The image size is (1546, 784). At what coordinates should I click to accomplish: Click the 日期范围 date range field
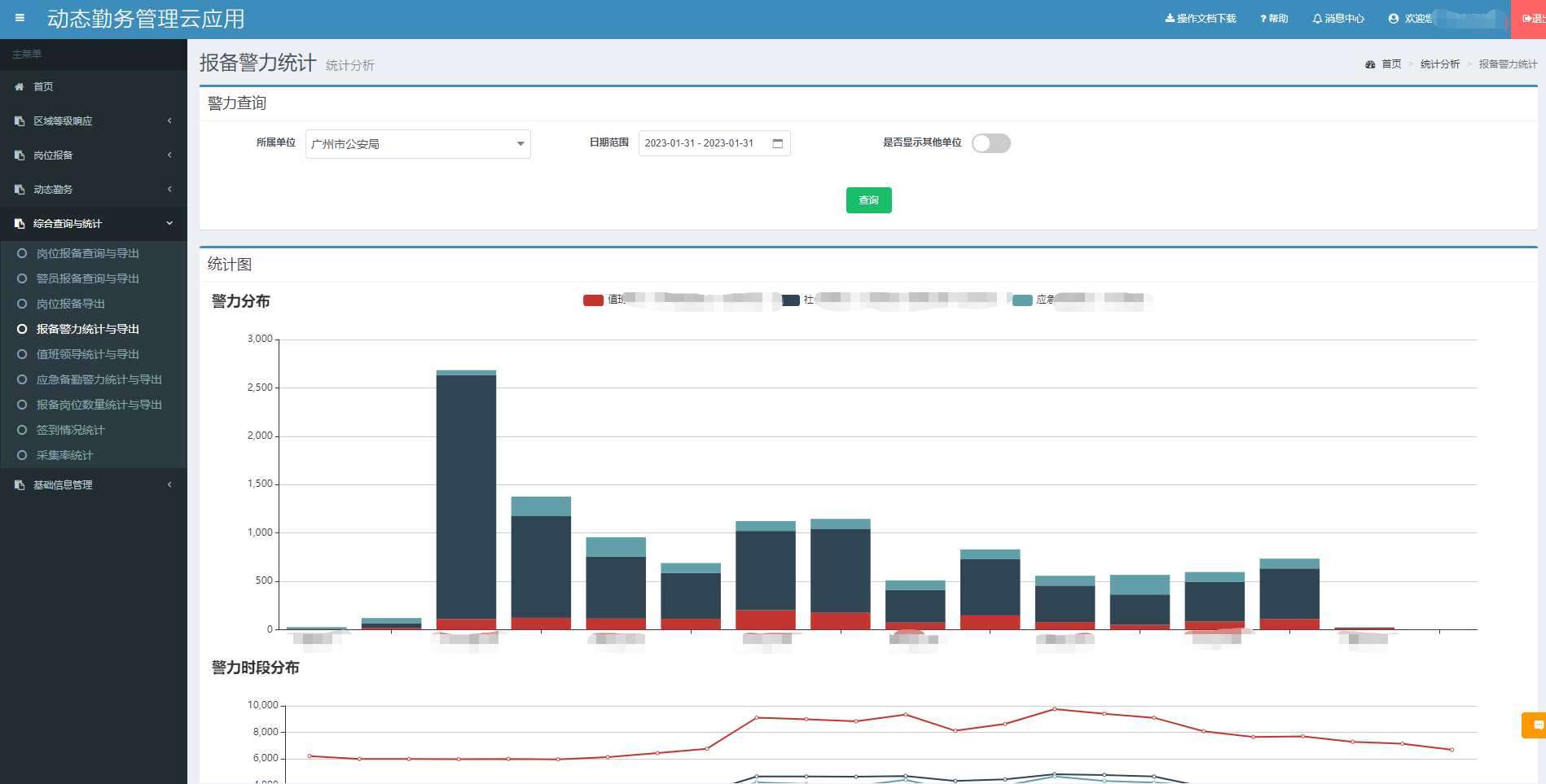(714, 143)
